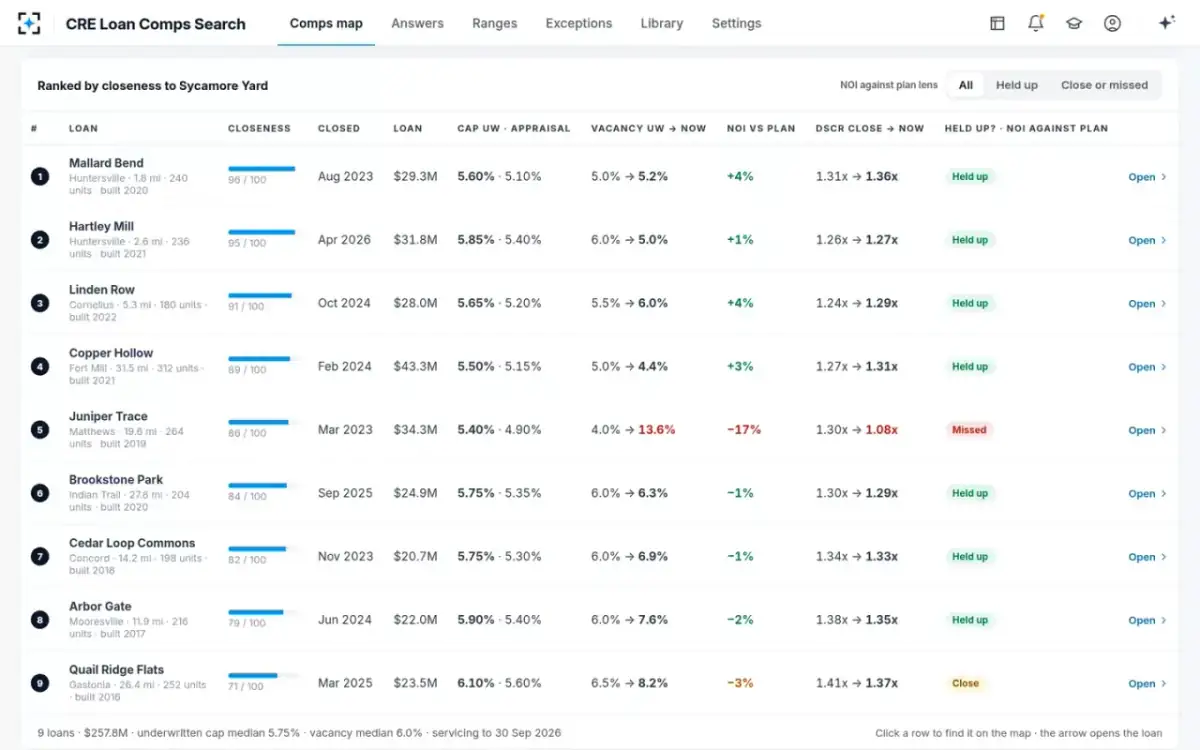Click the Closed column header

(339, 128)
